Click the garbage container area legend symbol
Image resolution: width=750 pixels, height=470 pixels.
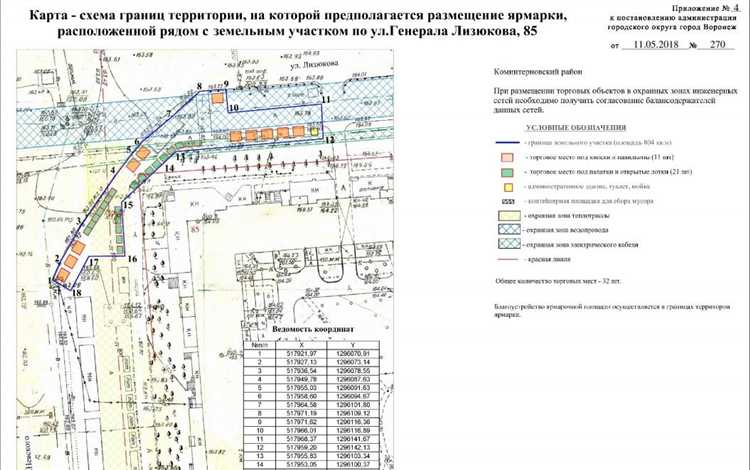click(508, 200)
